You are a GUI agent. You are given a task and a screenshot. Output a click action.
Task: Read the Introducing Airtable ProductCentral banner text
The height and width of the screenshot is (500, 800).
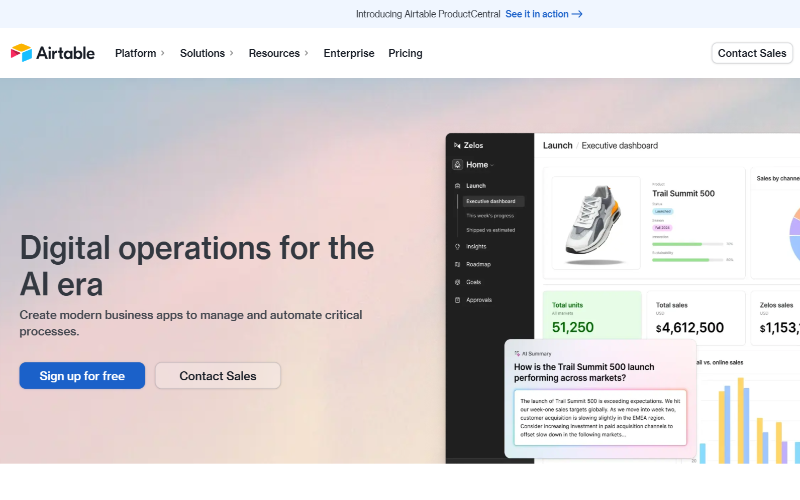[428, 14]
